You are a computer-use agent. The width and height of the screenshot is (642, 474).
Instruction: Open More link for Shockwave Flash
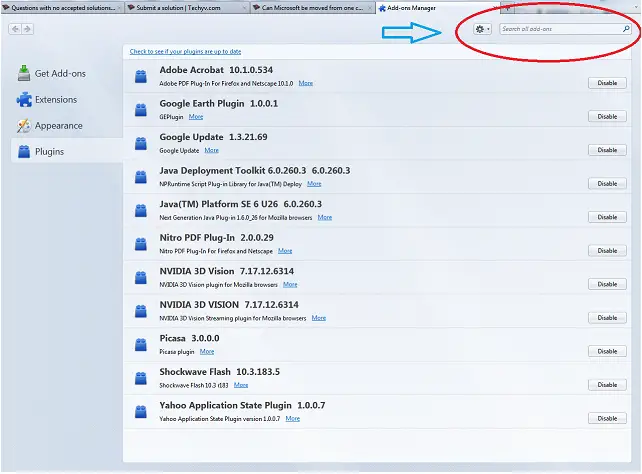point(241,385)
